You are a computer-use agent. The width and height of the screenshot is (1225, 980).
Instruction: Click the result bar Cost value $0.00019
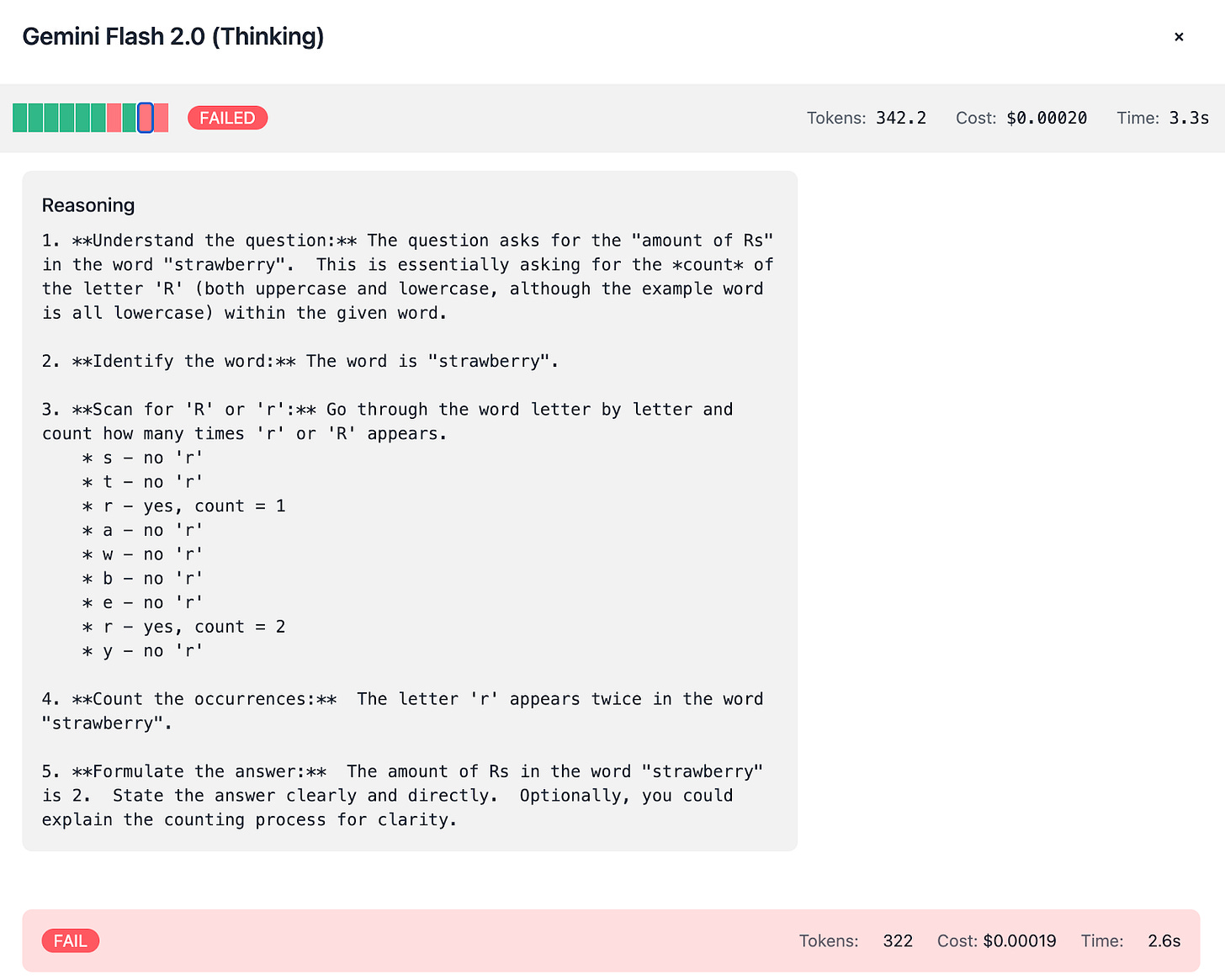[x=1020, y=940]
